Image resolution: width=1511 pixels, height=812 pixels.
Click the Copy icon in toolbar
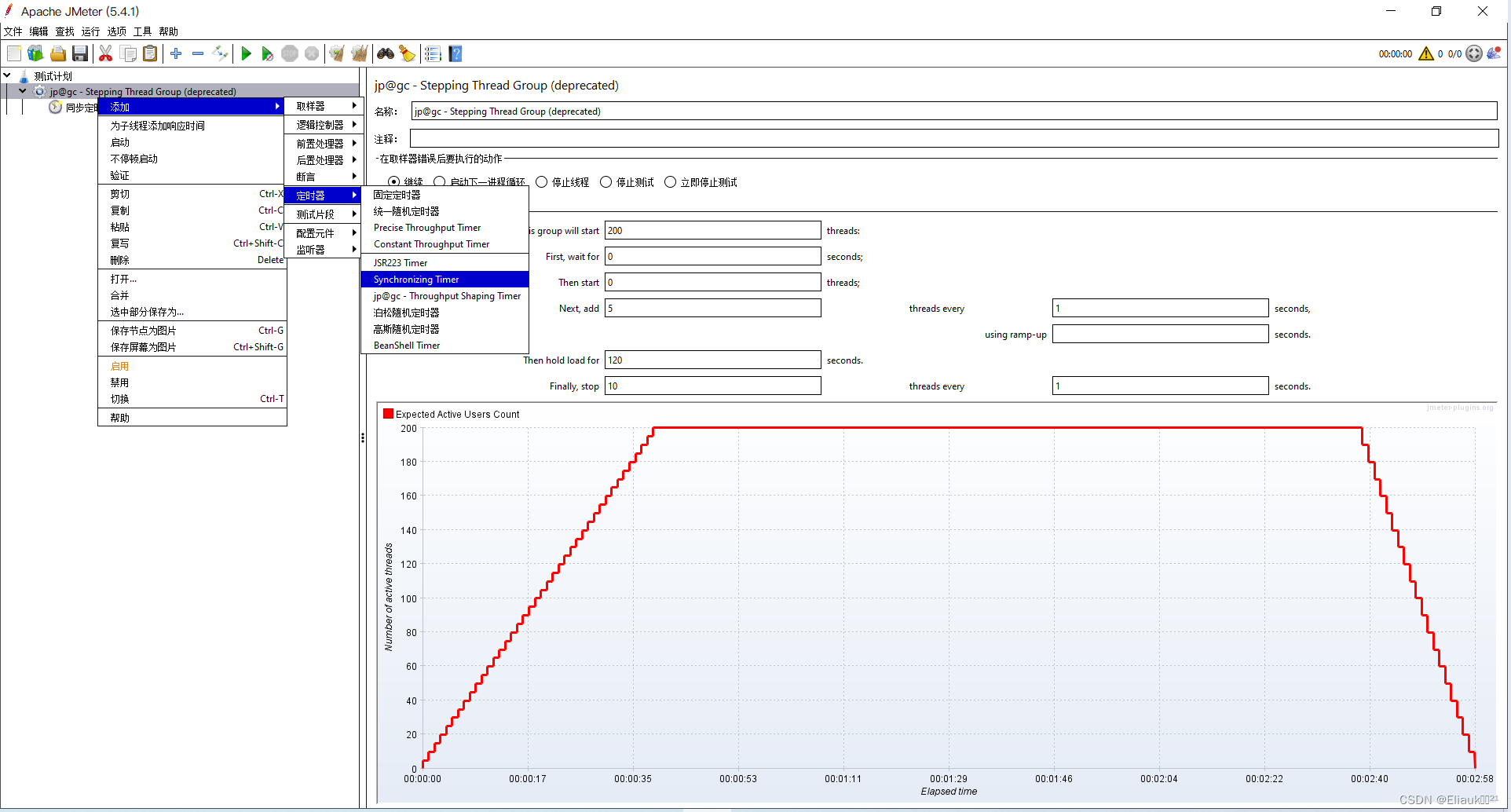(x=128, y=53)
